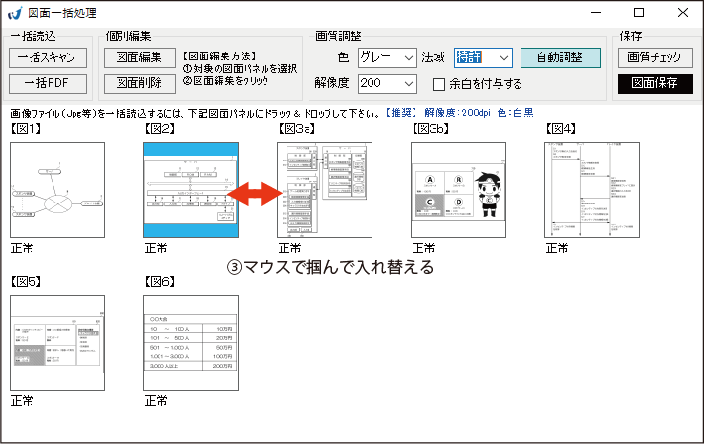This screenshot has height=444, width=704.
Task: Click the app logo icon in title bar
Action: point(14,14)
